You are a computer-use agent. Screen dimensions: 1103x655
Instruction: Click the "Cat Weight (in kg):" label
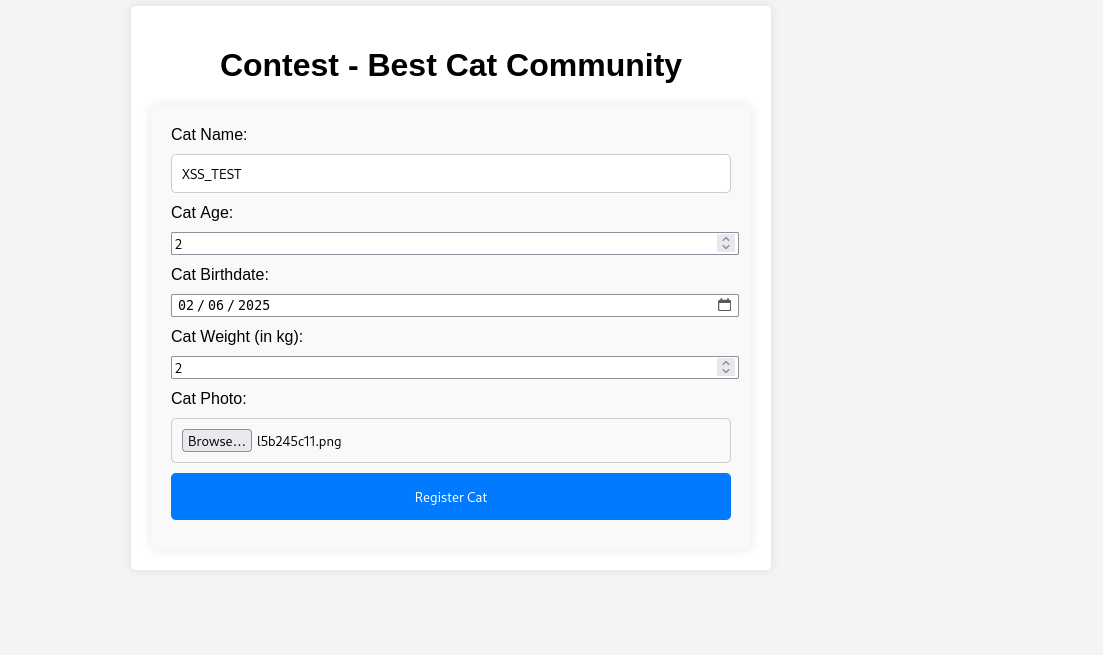point(237,337)
